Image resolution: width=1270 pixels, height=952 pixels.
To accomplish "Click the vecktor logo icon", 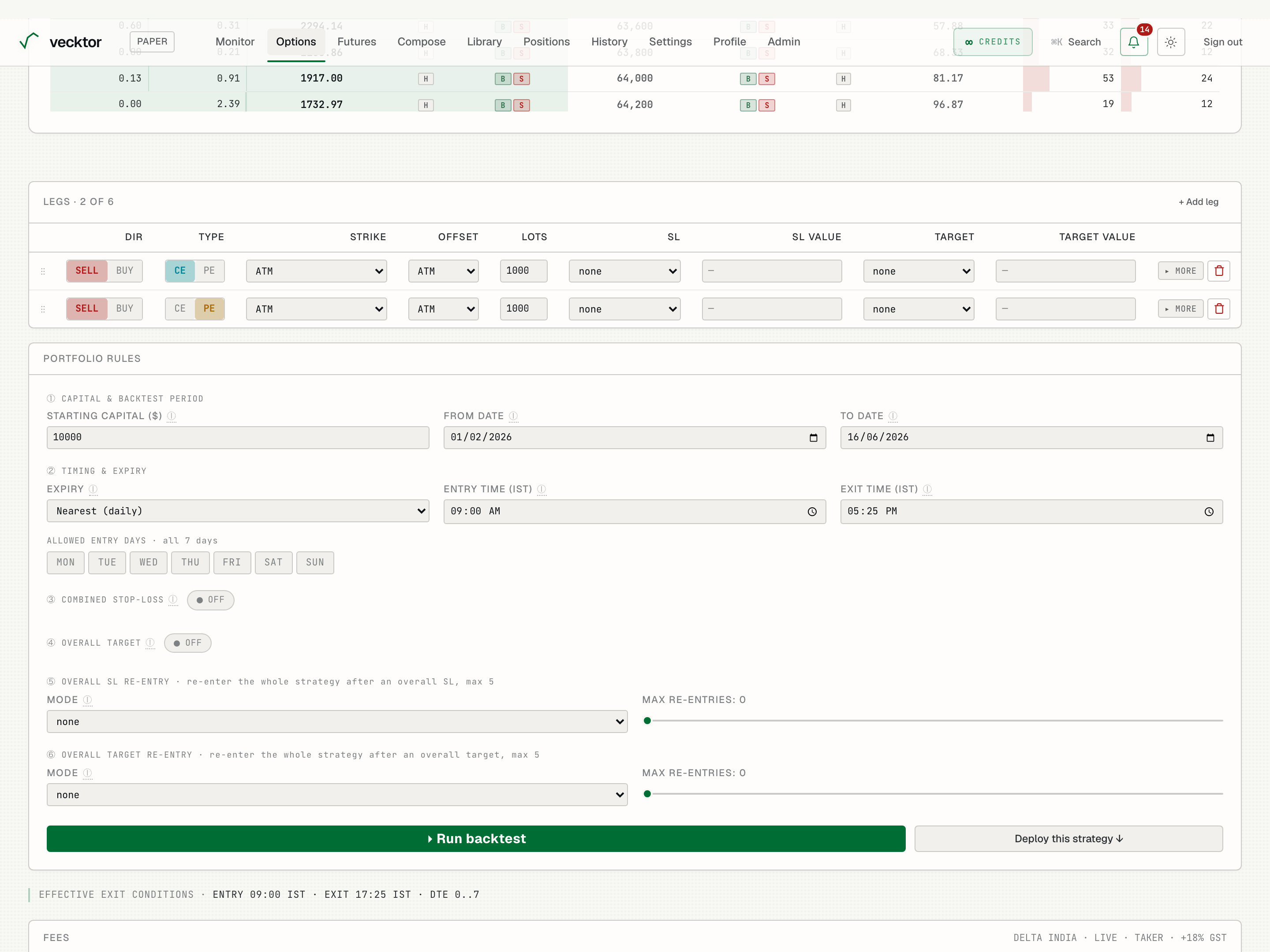I will pos(29,41).
